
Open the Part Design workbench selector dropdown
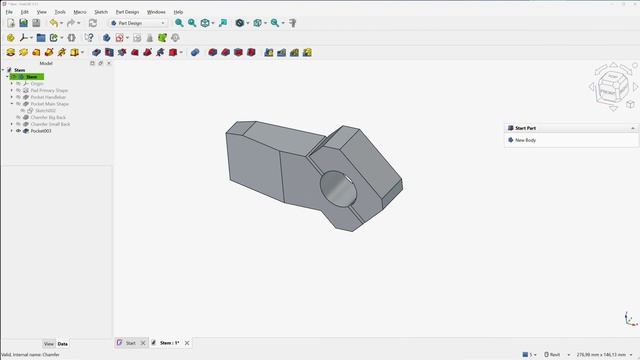tap(138, 23)
